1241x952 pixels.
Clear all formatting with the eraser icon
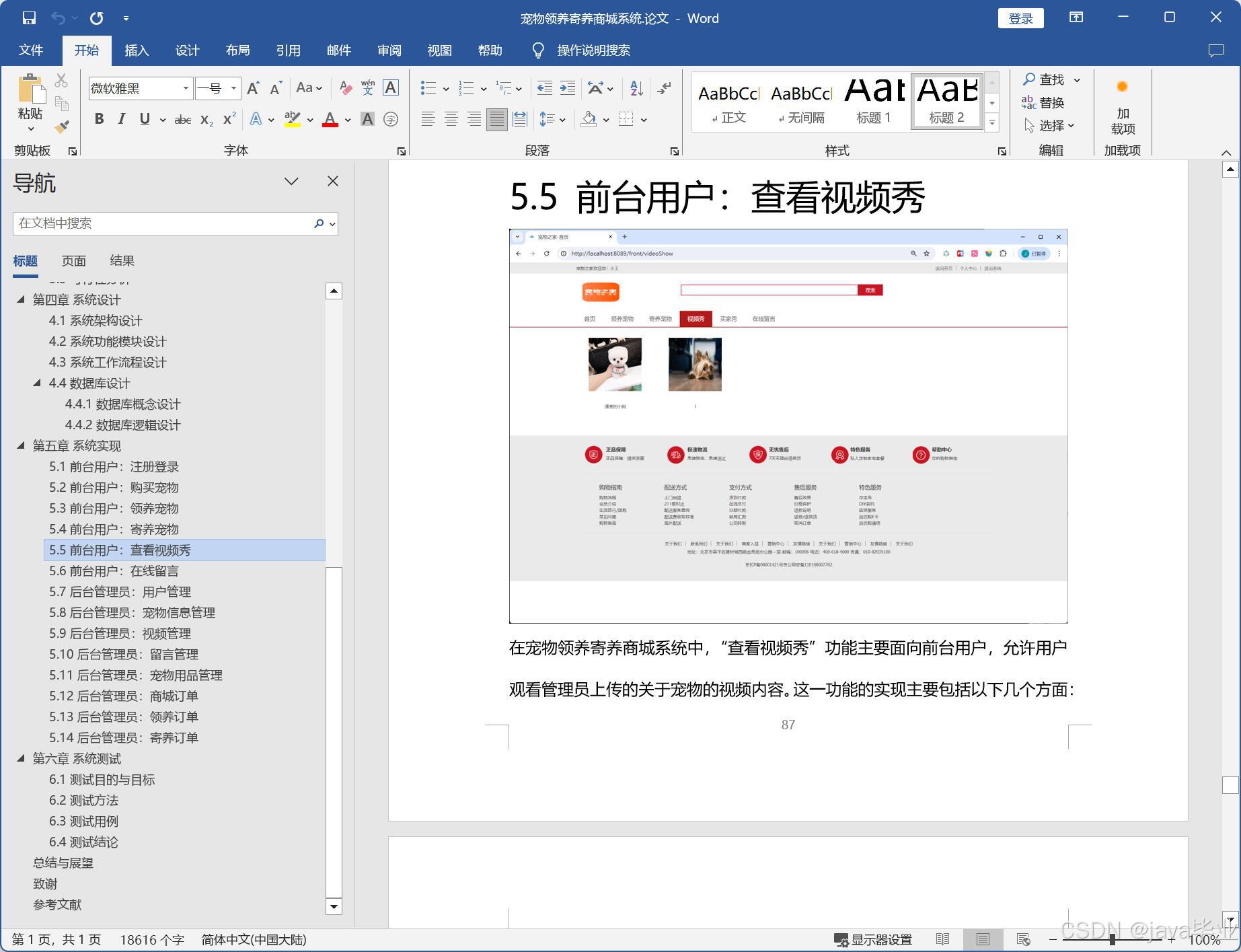(x=345, y=88)
